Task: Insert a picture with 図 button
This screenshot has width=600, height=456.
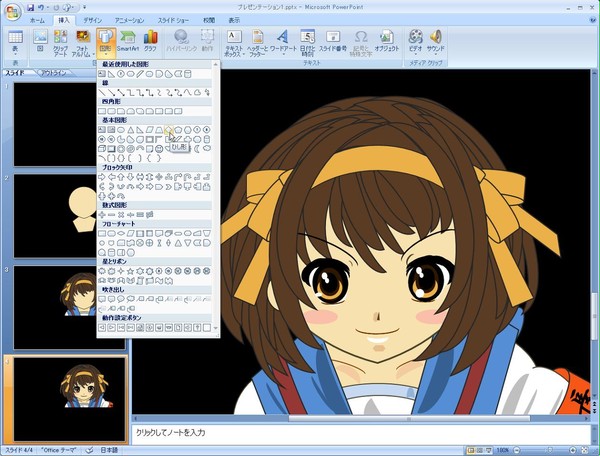Action: (40, 41)
